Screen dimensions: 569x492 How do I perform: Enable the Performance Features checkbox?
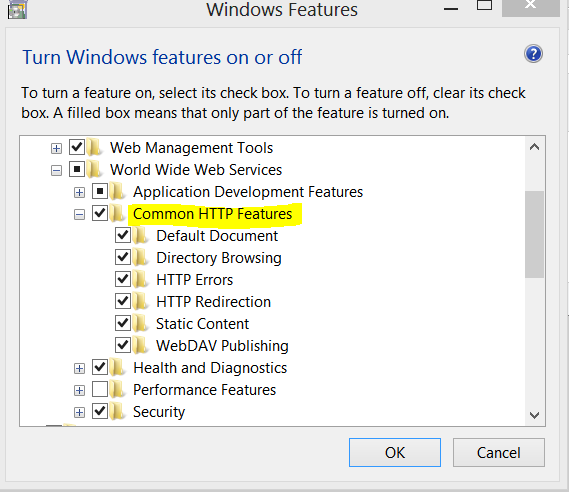pos(100,390)
